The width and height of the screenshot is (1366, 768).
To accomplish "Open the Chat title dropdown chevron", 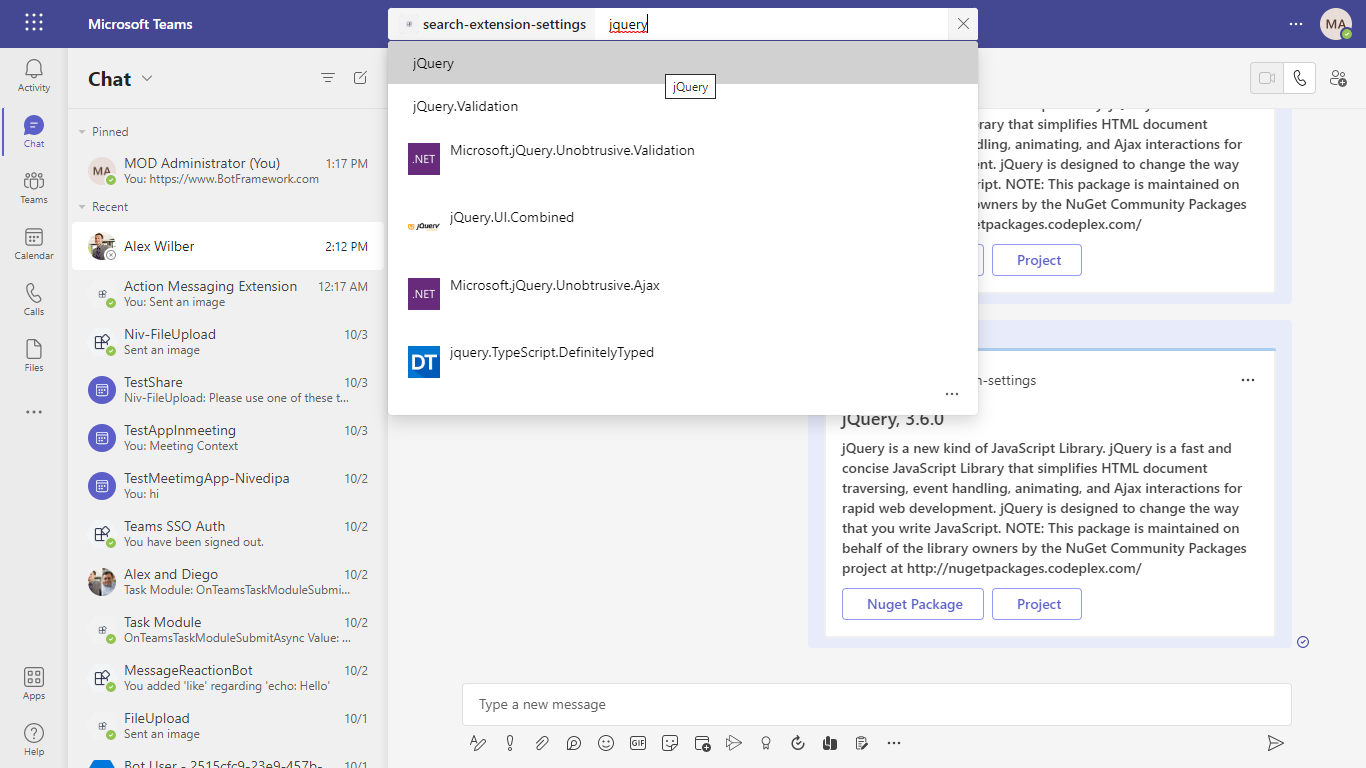I will [148, 79].
